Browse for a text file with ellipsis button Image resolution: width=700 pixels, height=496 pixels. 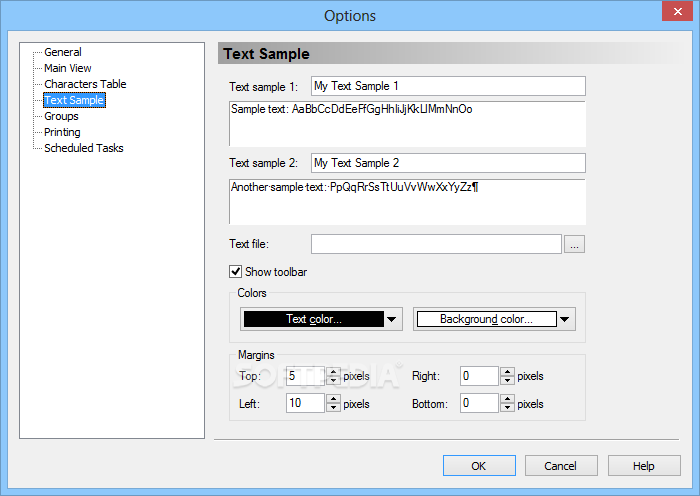tap(574, 244)
